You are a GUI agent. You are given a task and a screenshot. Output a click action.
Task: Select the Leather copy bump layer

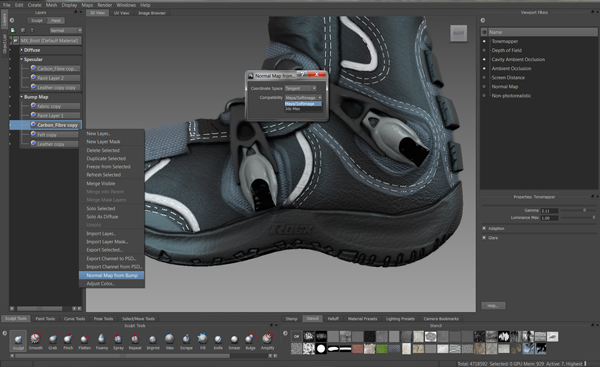pyautogui.click(x=55, y=144)
